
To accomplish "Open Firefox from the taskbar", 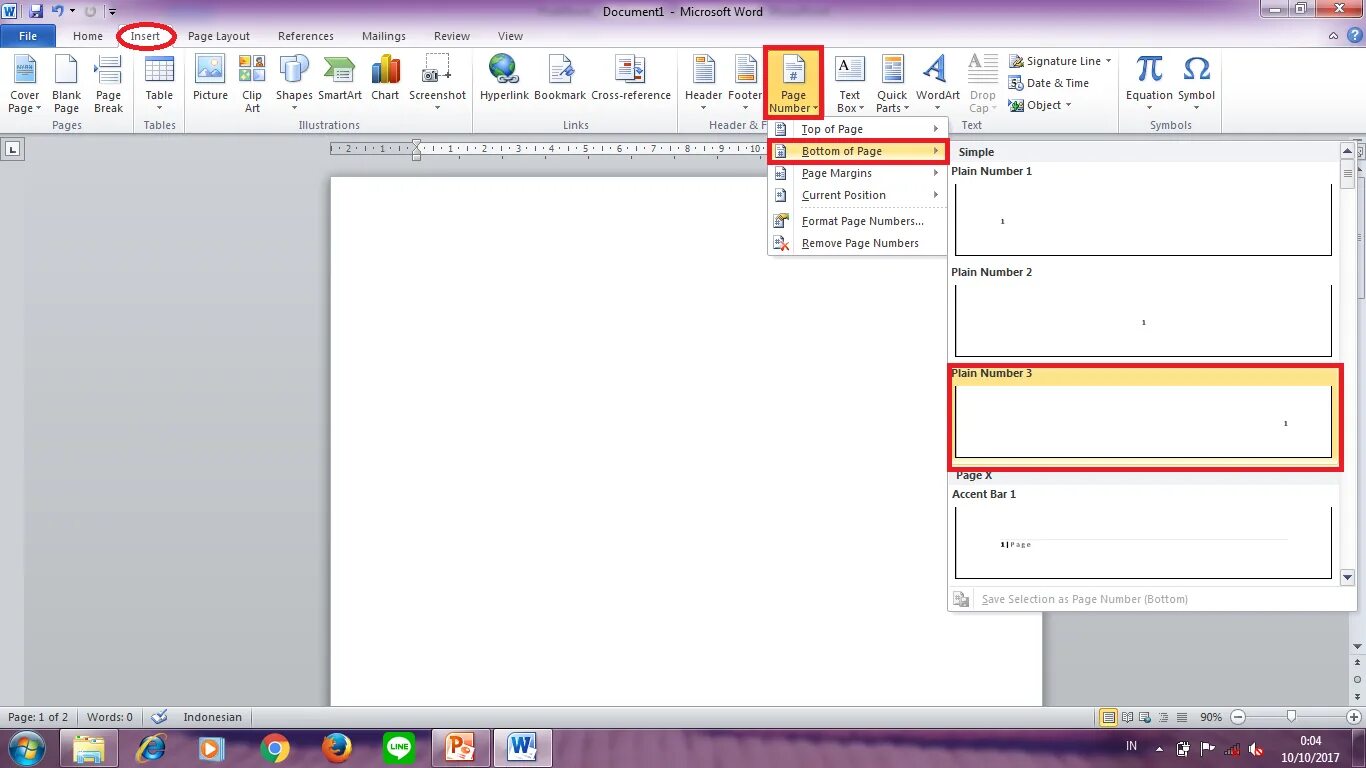I will (337, 748).
